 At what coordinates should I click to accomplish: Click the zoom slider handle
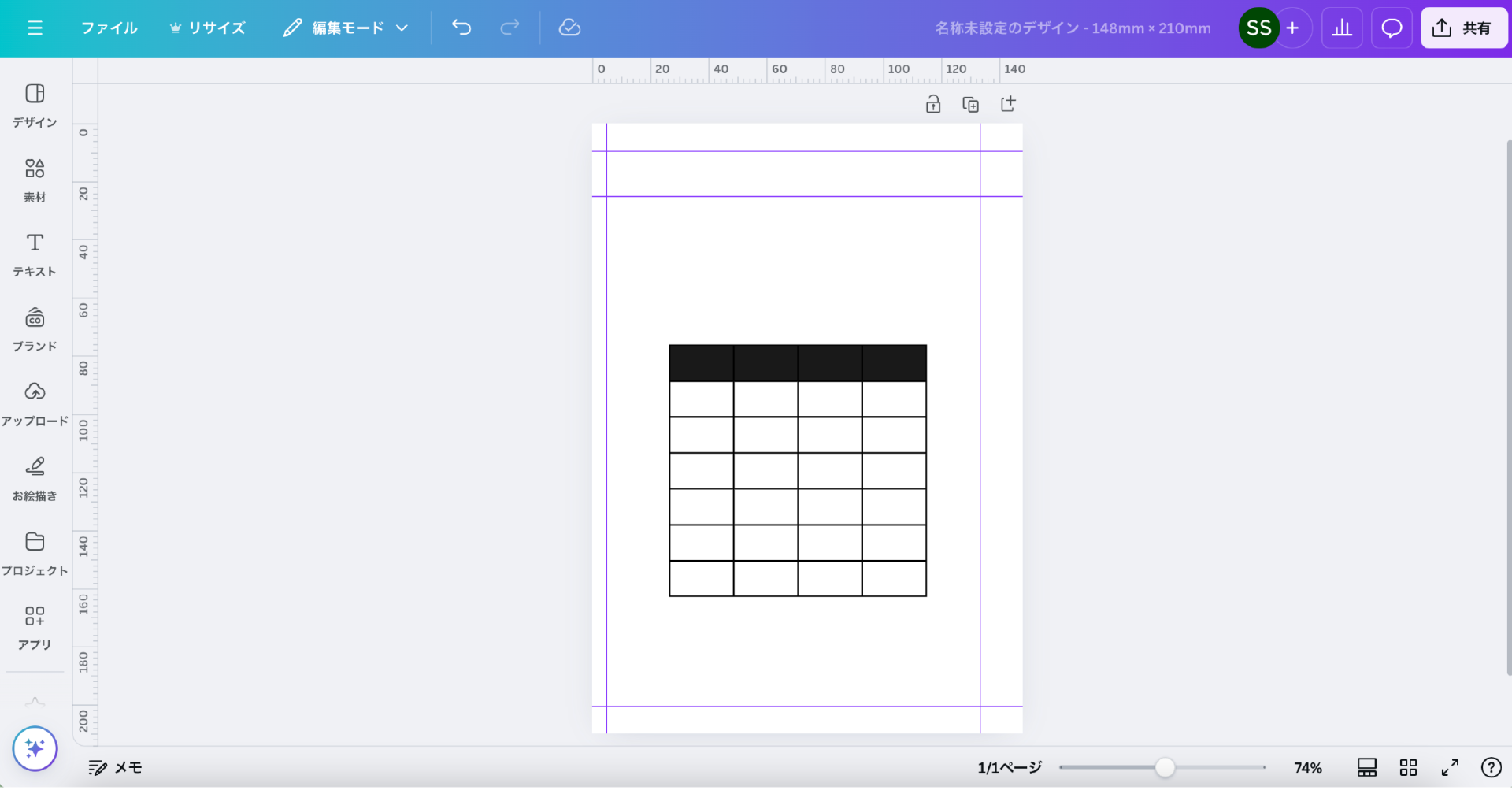click(x=1165, y=767)
